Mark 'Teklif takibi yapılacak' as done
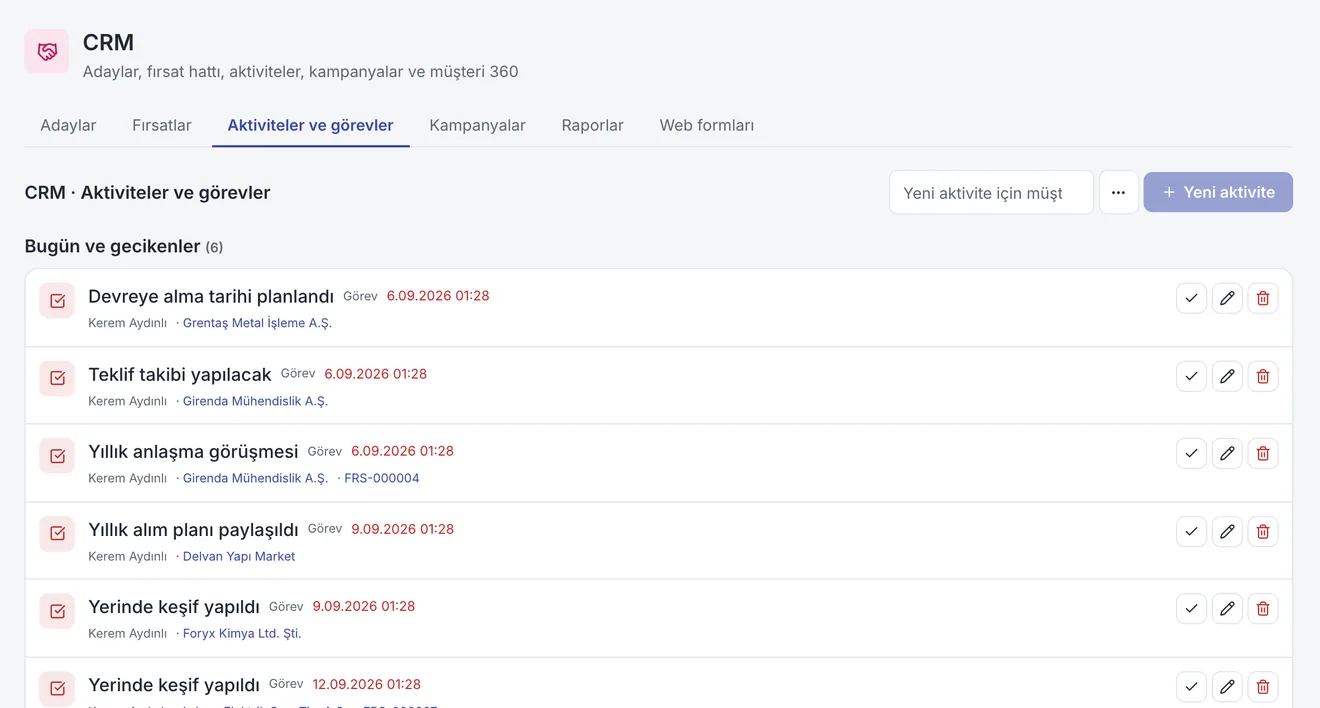 pos(1191,376)
